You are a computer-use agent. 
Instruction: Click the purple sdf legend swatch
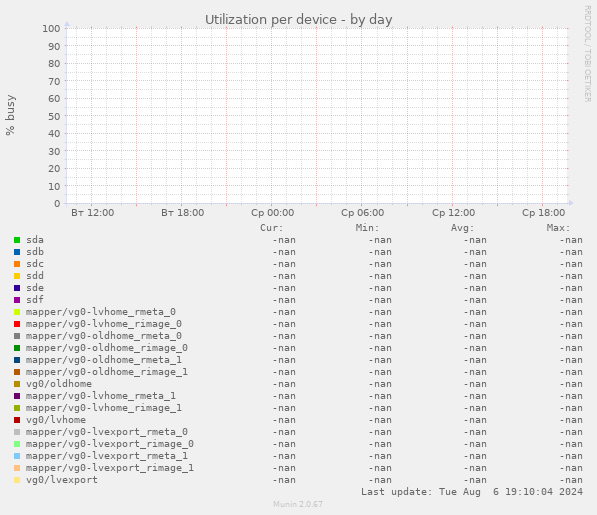pos(17,300)
